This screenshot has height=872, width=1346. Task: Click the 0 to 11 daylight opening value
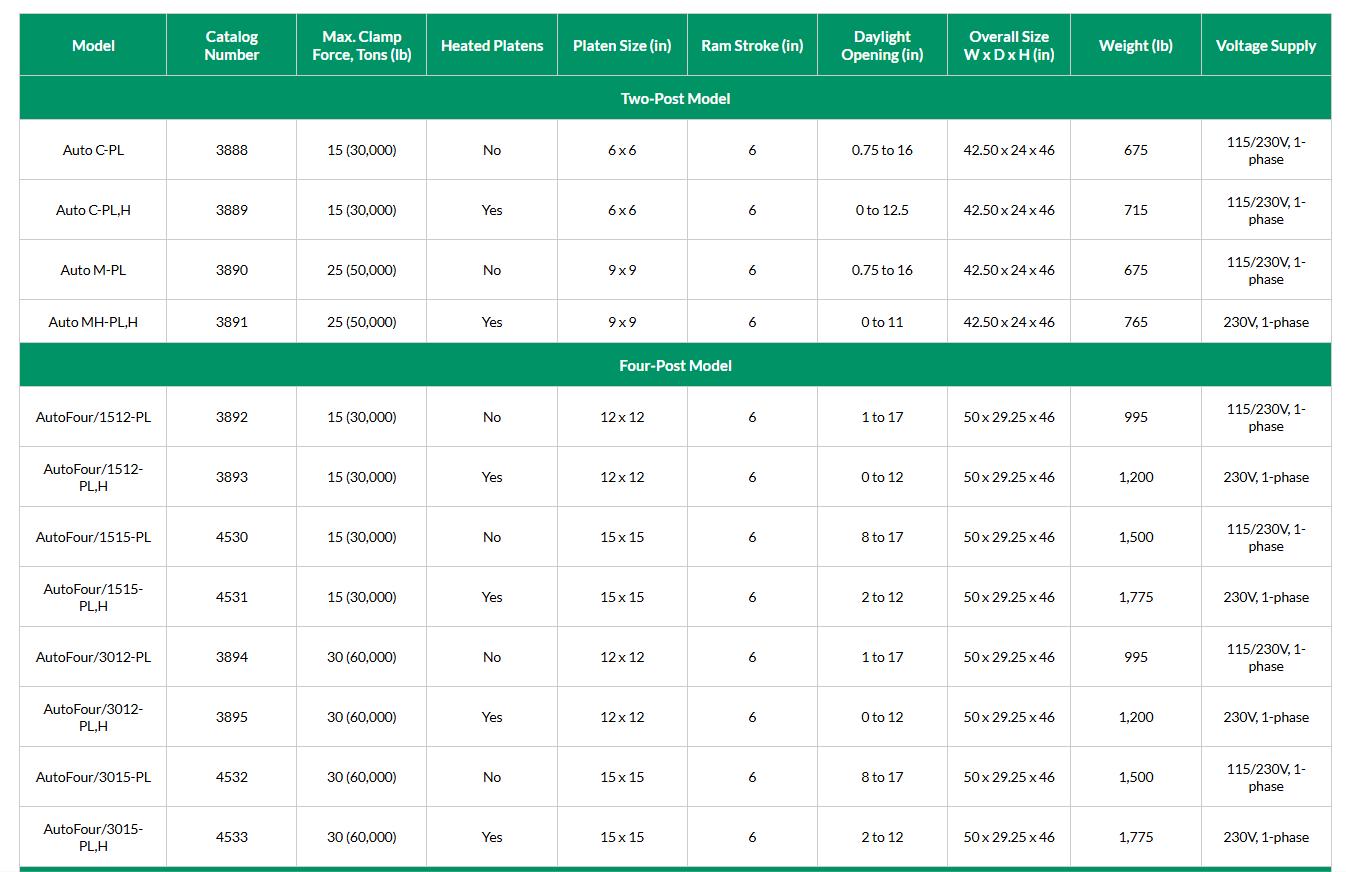click(x=882, y=322)
